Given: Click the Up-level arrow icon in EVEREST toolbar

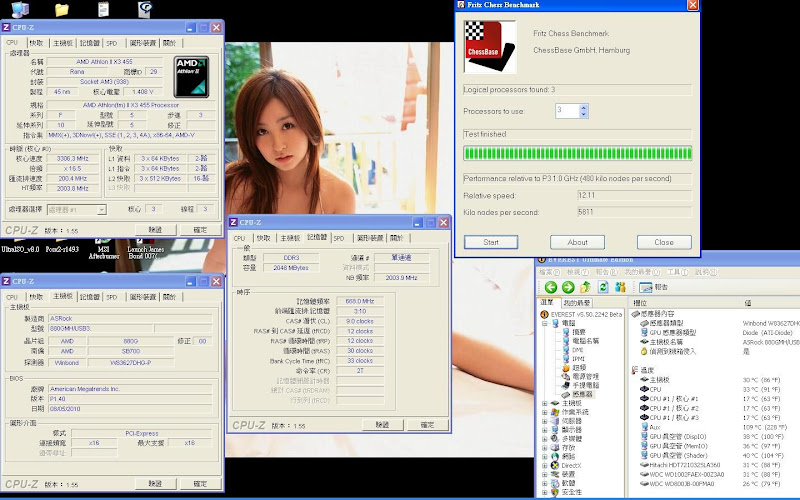Looking at the screenshot, I should tap(585, 287).
